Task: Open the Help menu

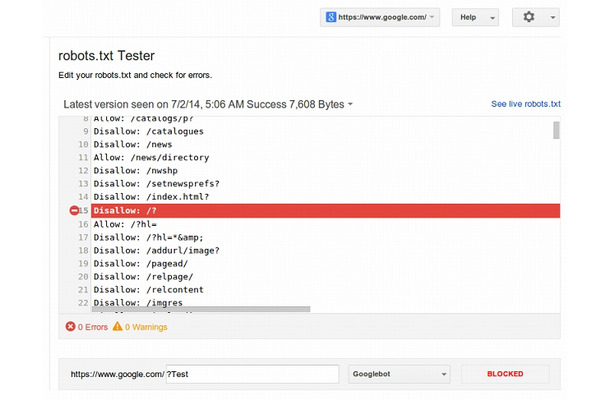Action: [x=475, y=17]
